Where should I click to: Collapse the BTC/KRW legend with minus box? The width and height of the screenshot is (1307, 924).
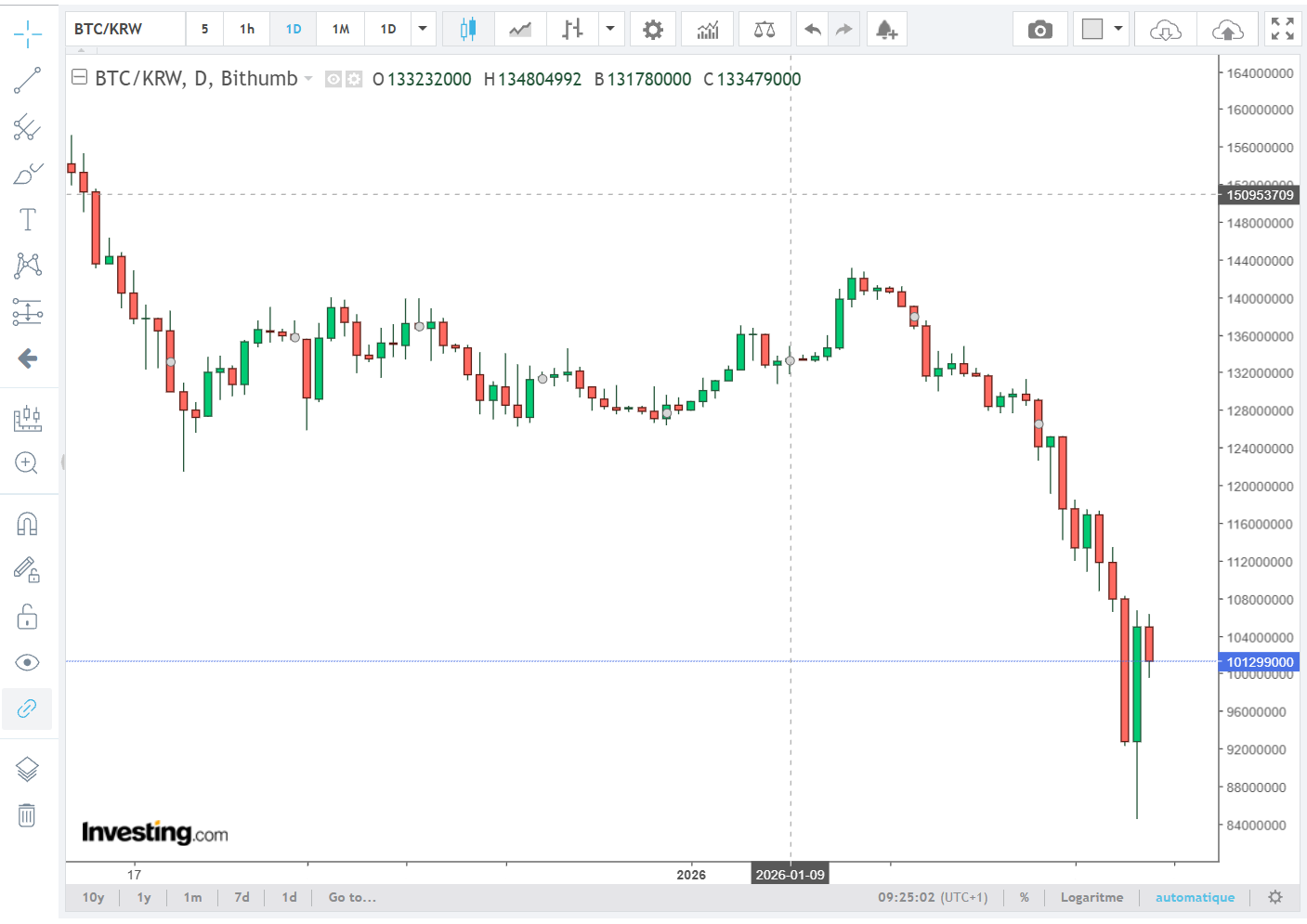80,78
